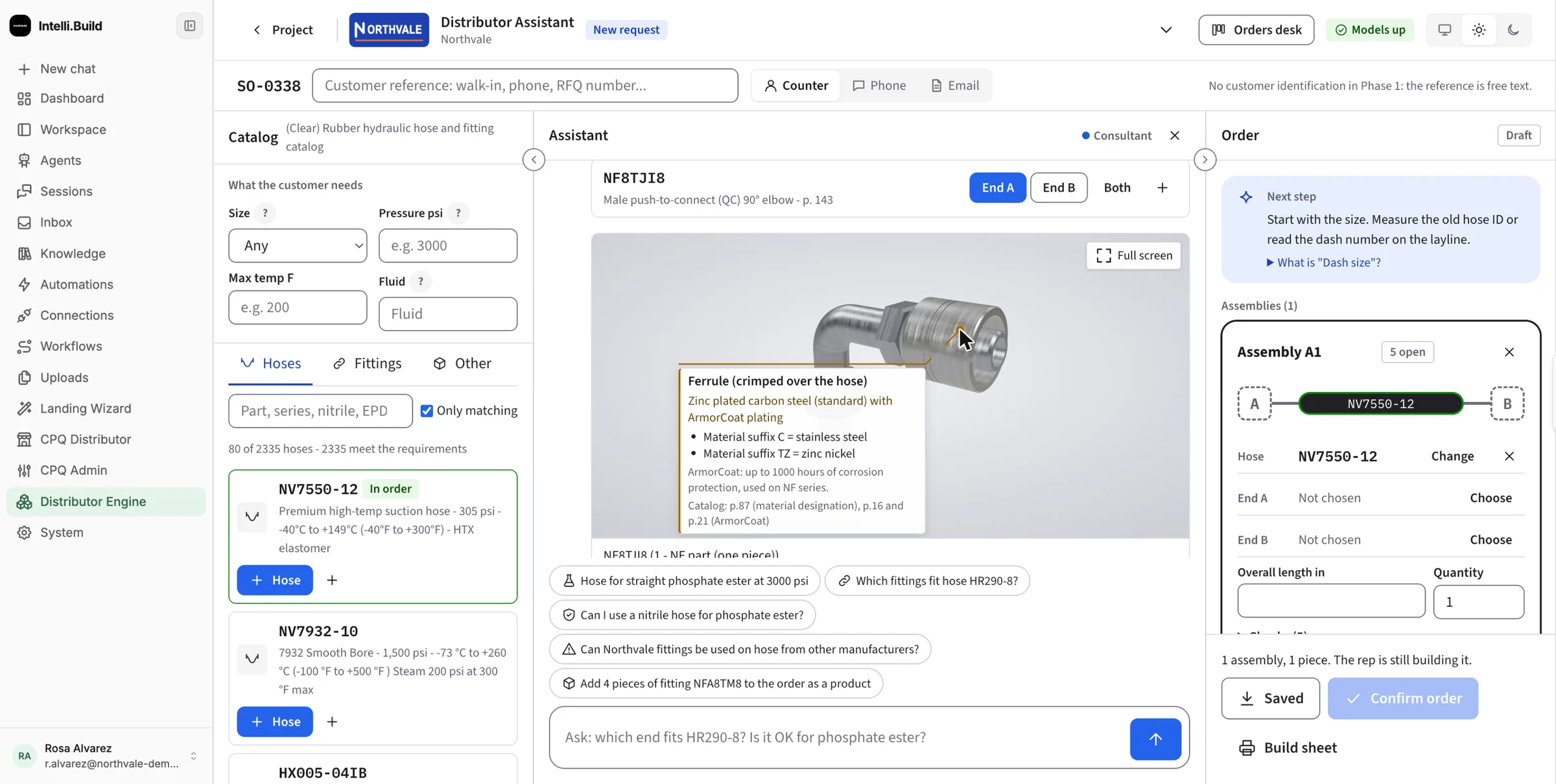Expand the header chevron dropdown
This screenshot has height=784, width=1556.
(x=1166, y=30)
